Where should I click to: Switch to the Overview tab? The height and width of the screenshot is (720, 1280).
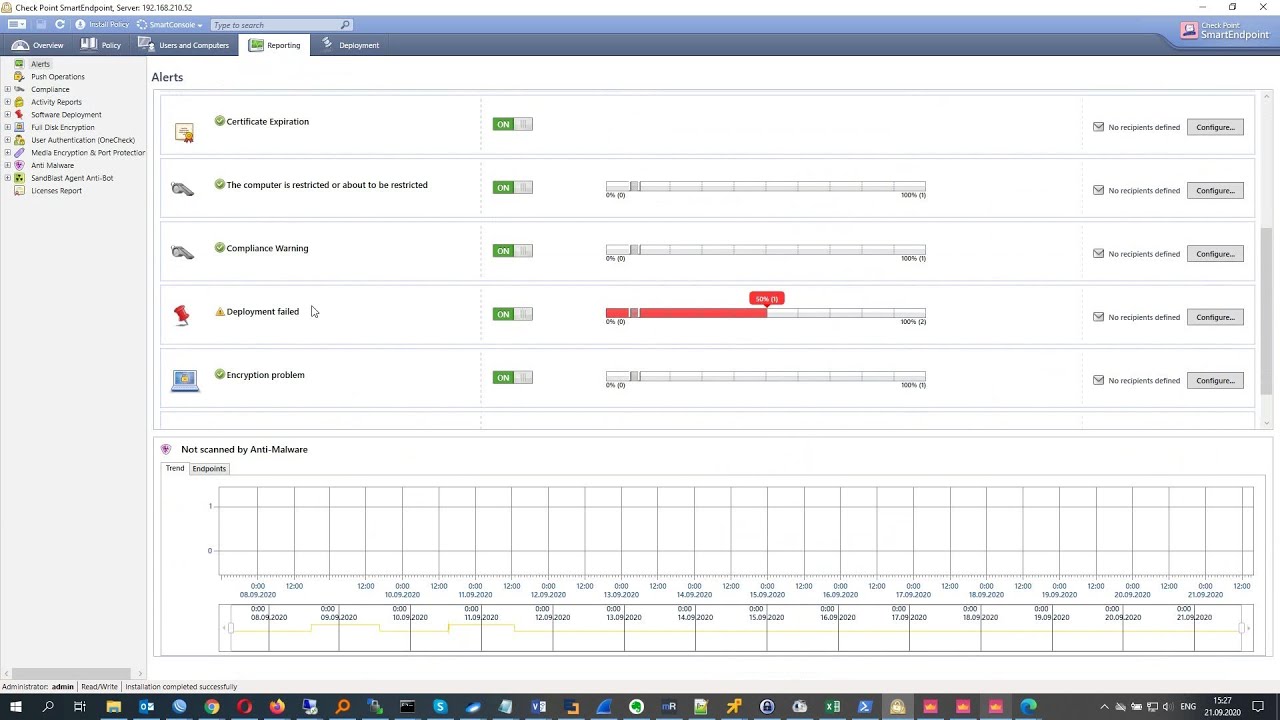(38, 45)
